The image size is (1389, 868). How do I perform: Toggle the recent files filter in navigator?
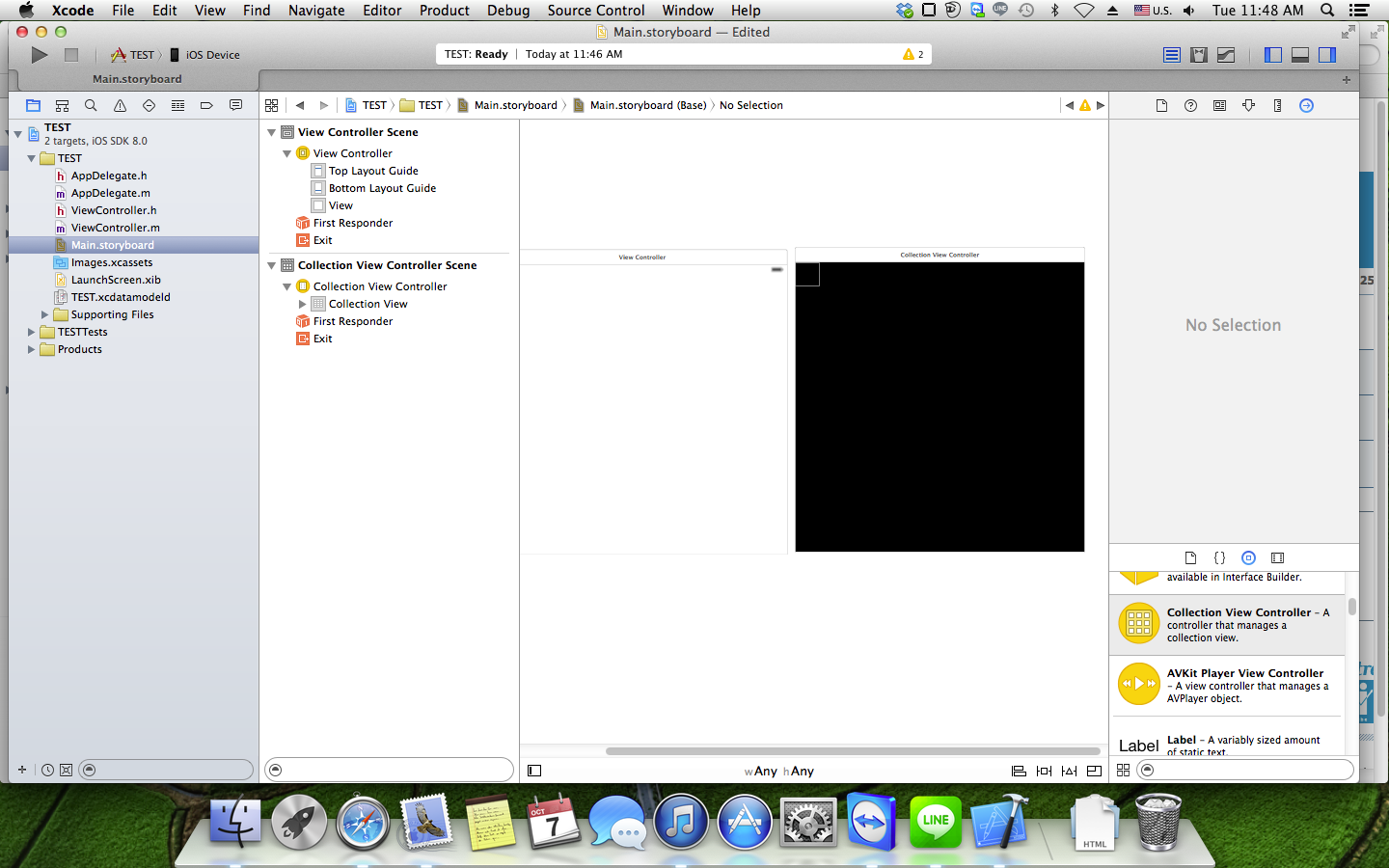pos(47,770)
